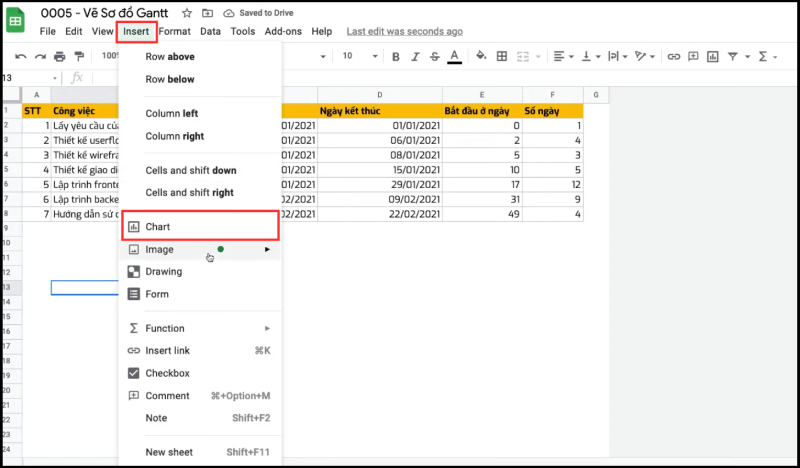Open the Add-ons menu
This screenshot has height=468, width=800.
[283, 32]
